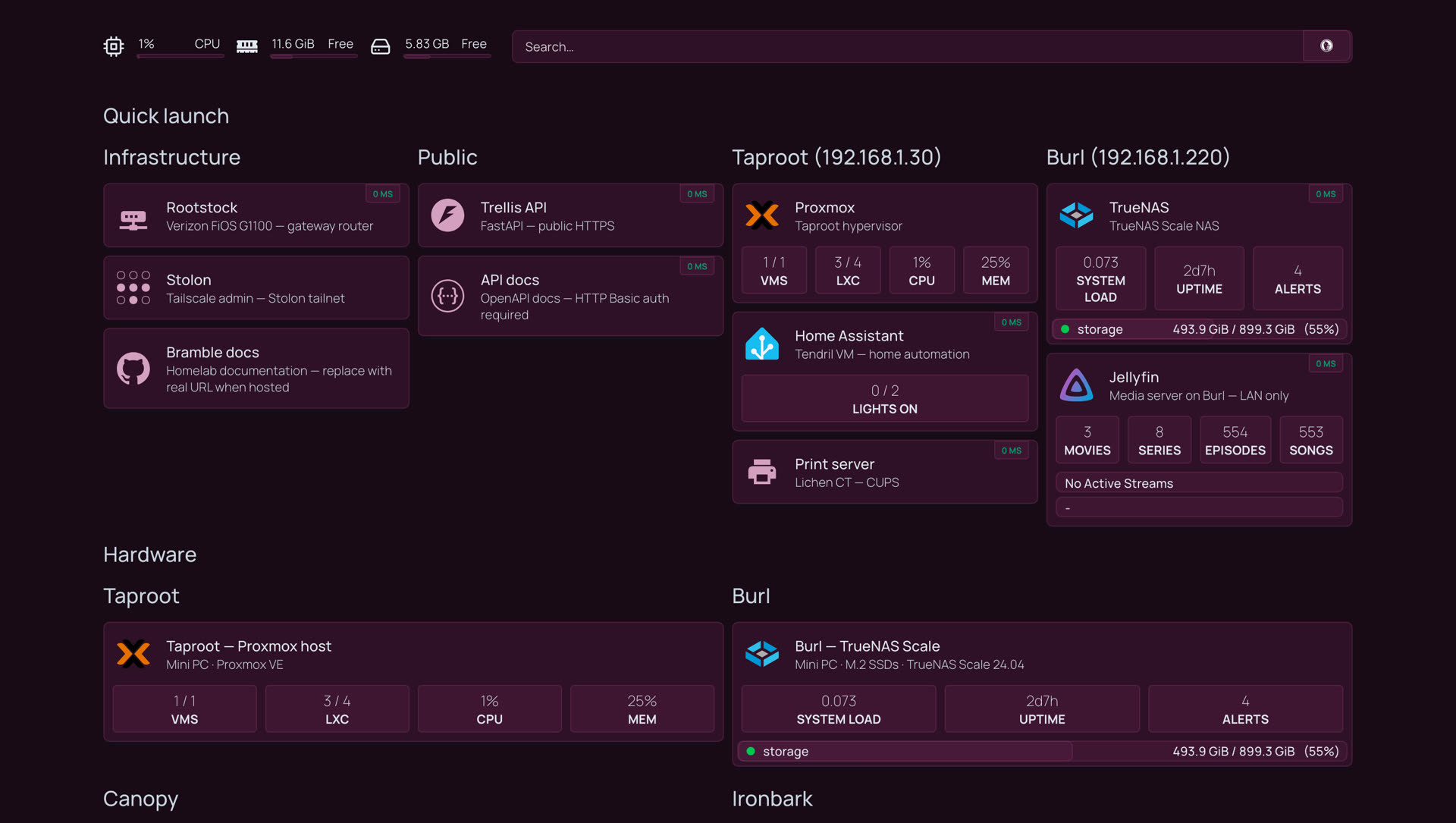The height and width of the screenshot is (823, 1456).
Task: Open the Trellis API link
Action: tap(570, 215)
